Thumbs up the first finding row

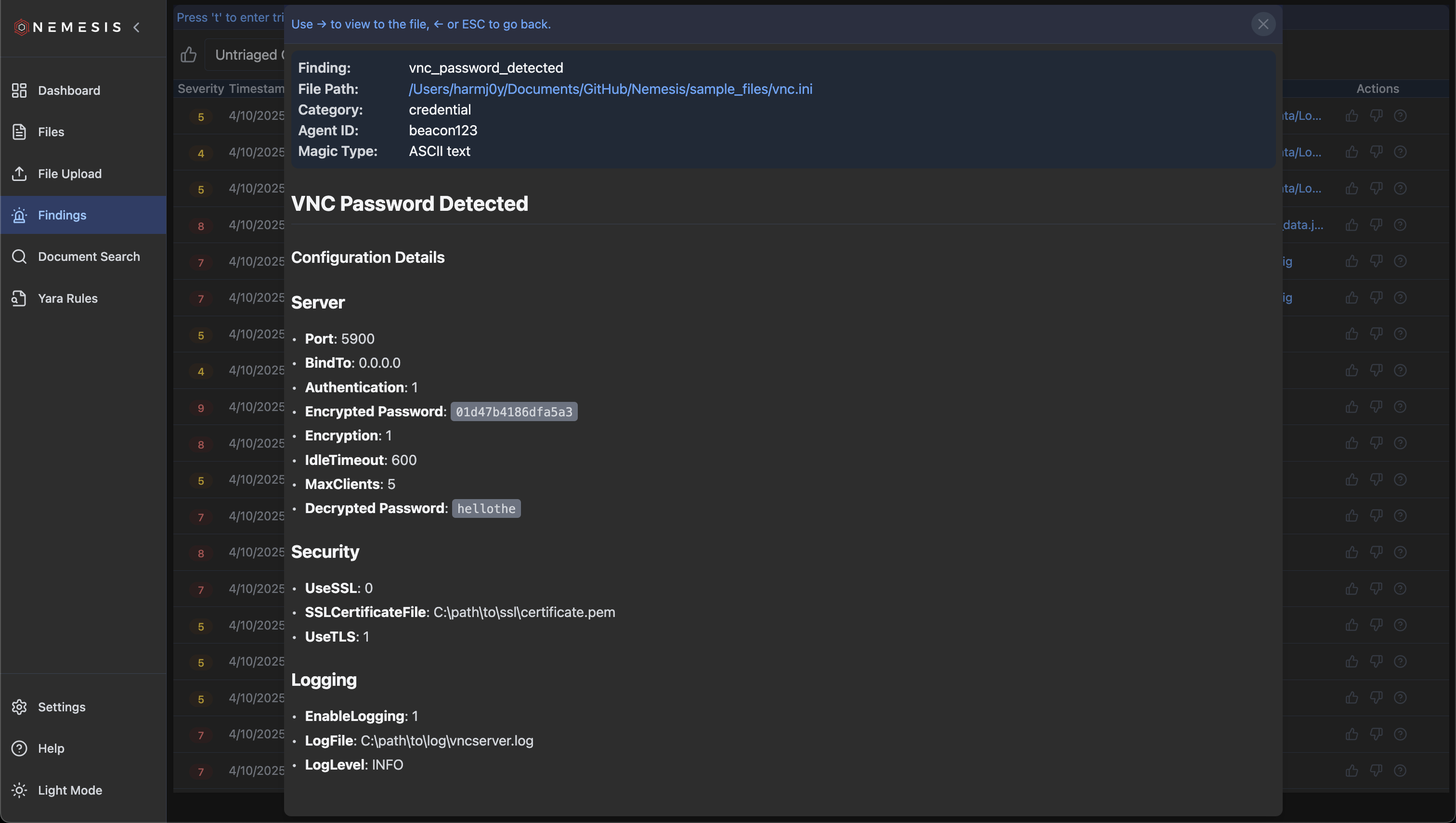click(1352, 116)
